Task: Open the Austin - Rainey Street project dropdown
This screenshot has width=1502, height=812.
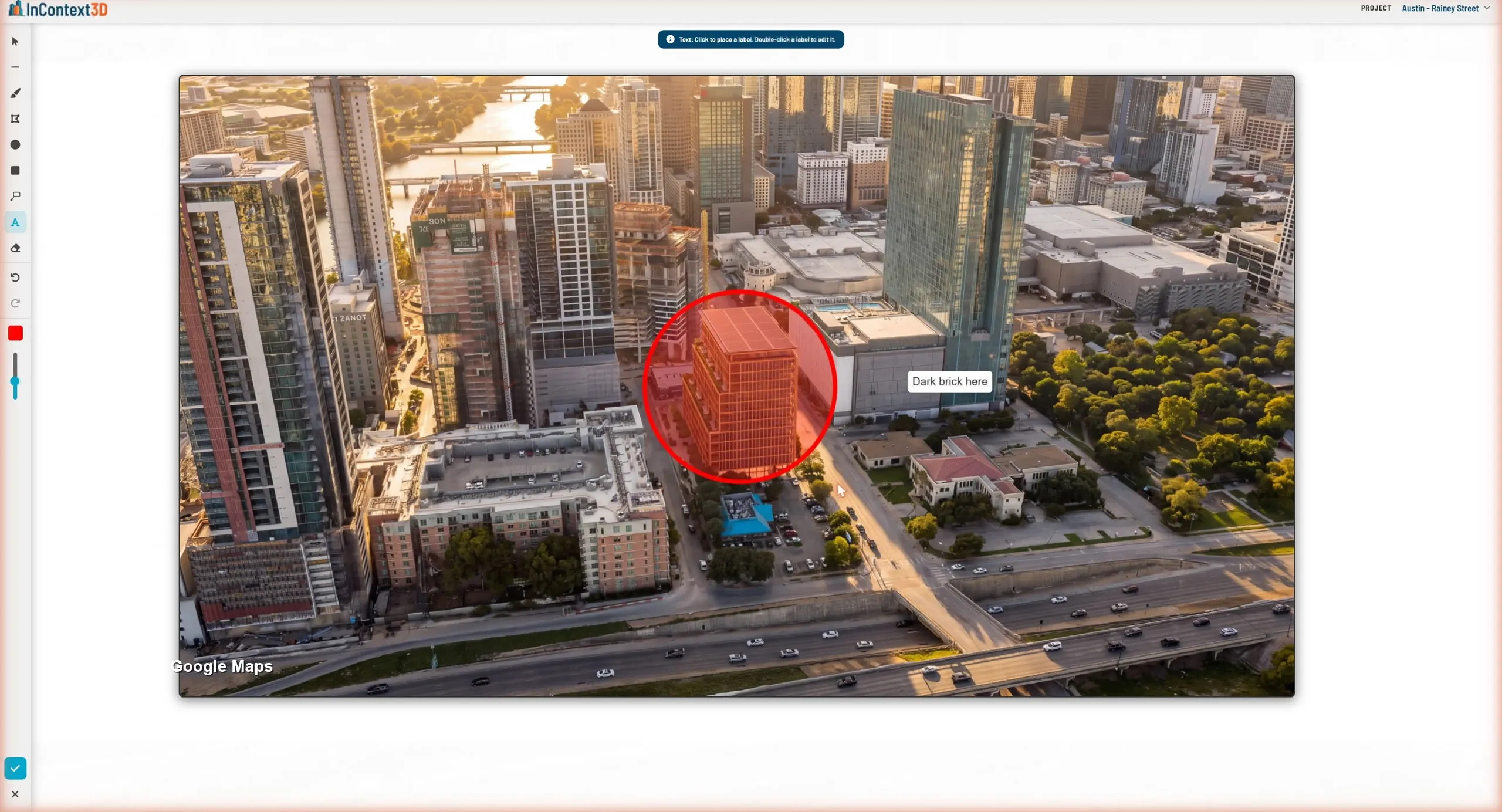Action: click(1445, 8)
